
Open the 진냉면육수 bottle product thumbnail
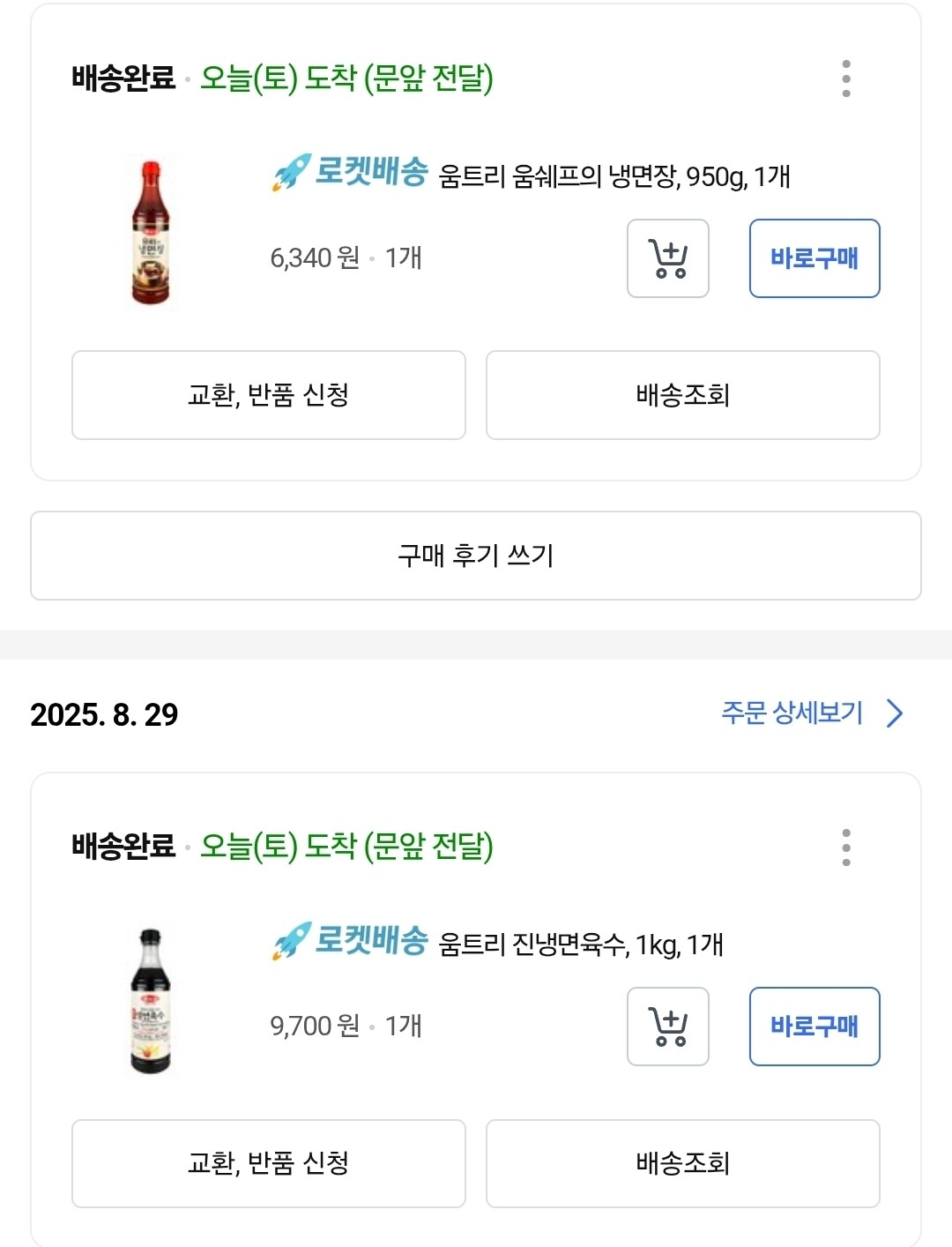(x=151, y=1001)
